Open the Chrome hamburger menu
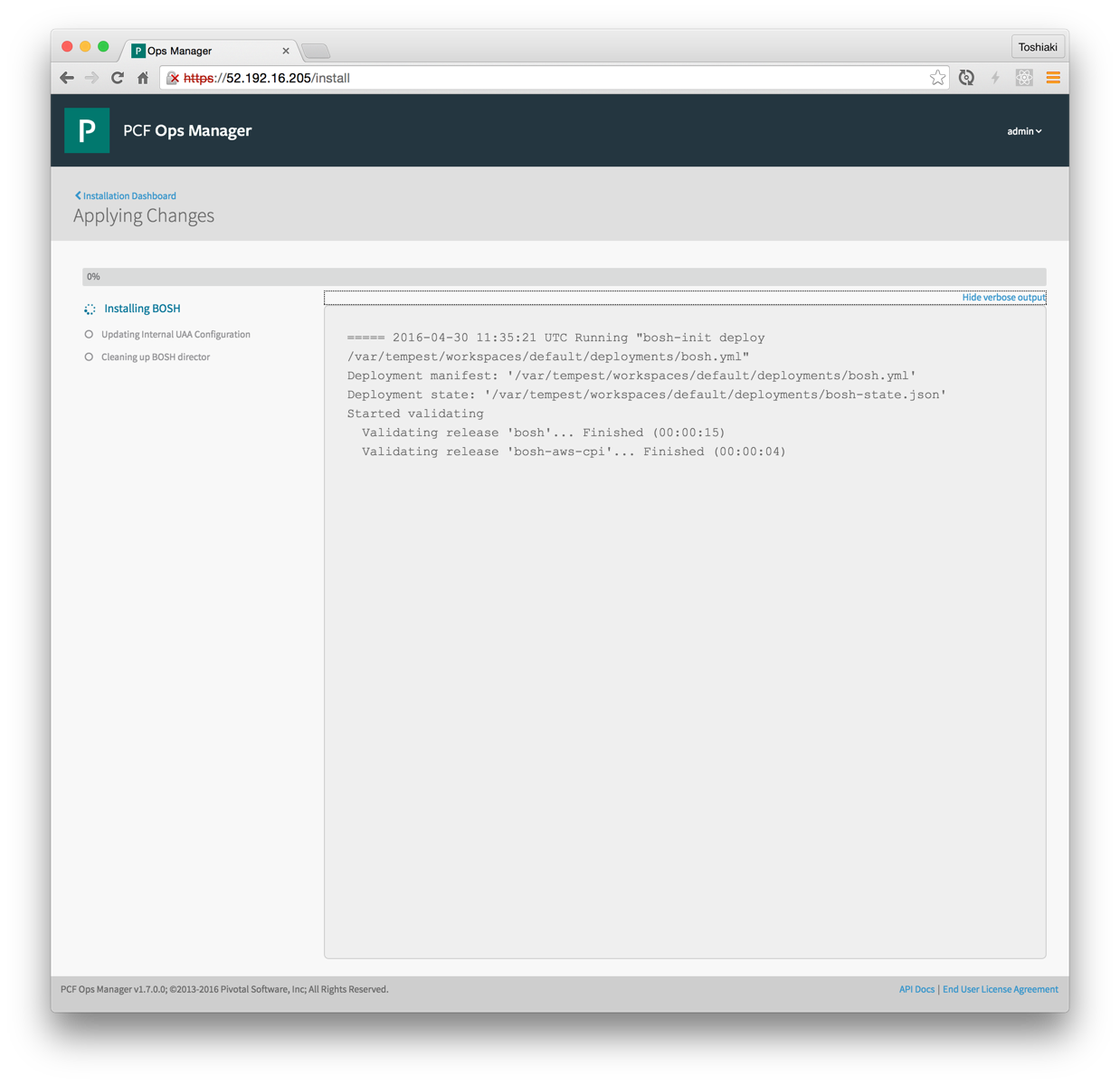Viewport: 1120px width, 1085px height. click(x=1053, y=78)
